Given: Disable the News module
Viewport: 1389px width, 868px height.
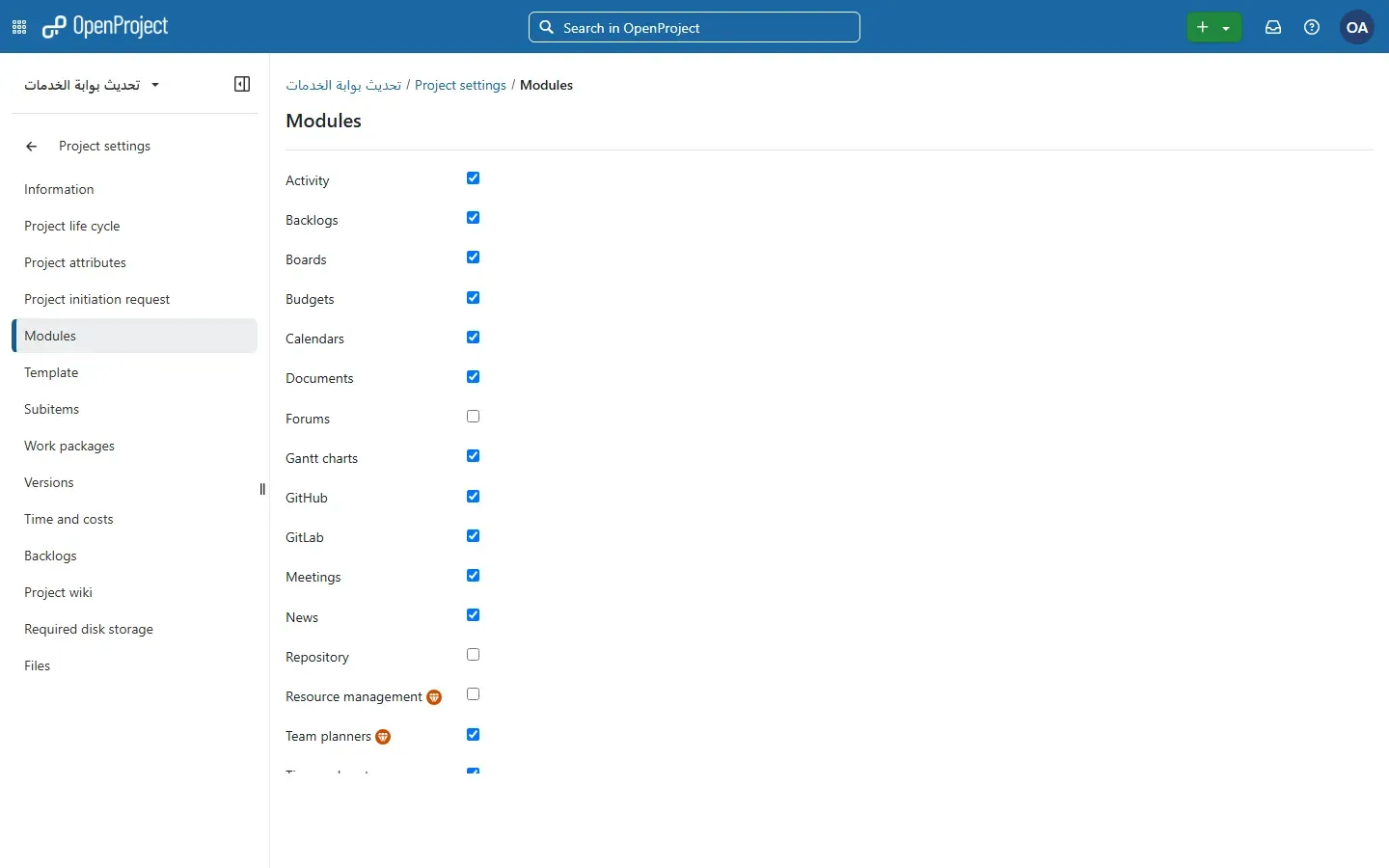Looking at the screenshot, I should (473, 615).
